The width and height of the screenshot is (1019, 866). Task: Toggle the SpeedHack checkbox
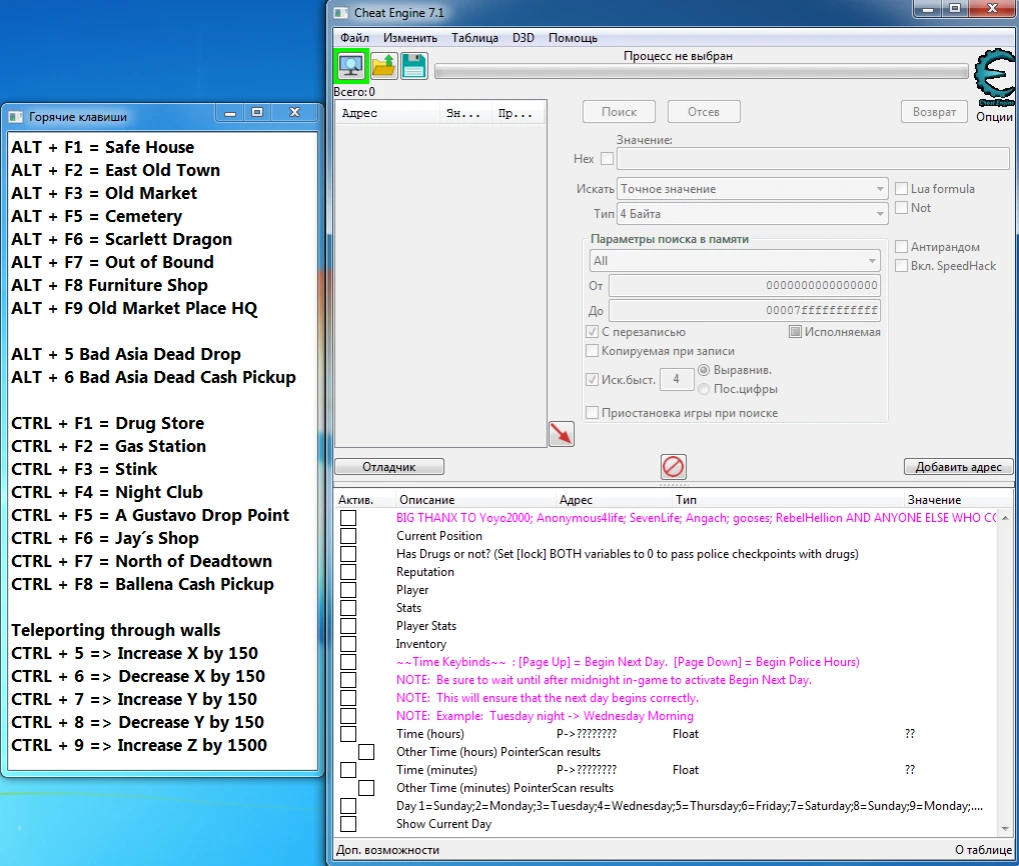[x=901, y=266]
